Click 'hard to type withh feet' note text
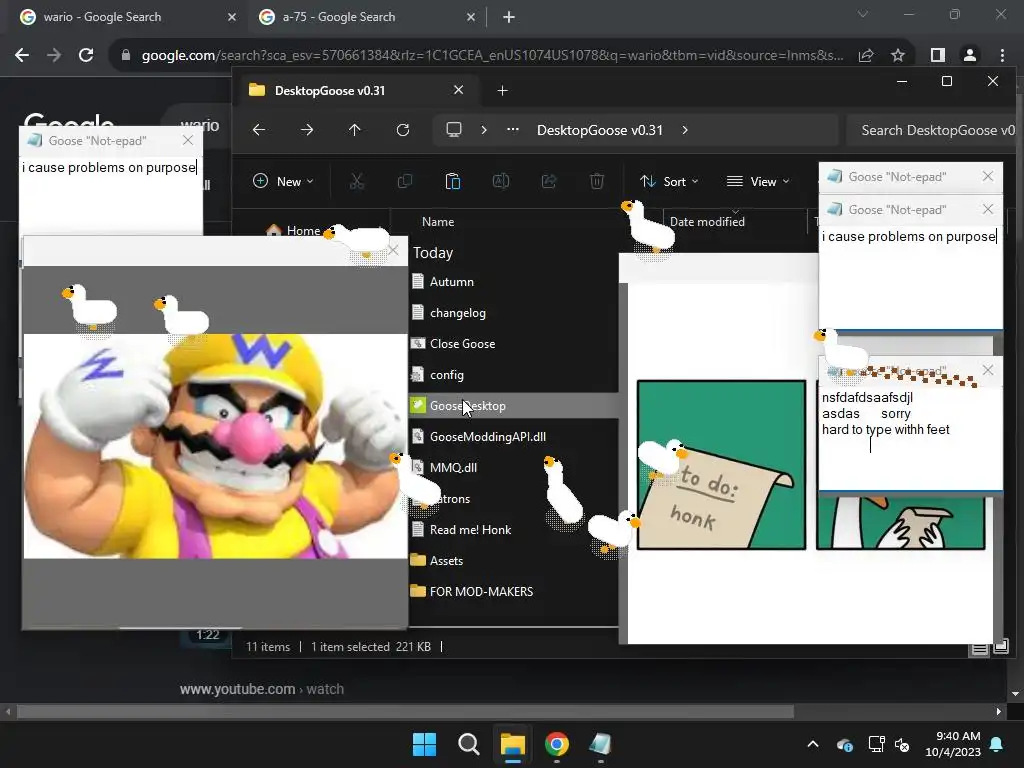Screen dimensions: 1024x768 pos(886,430)
